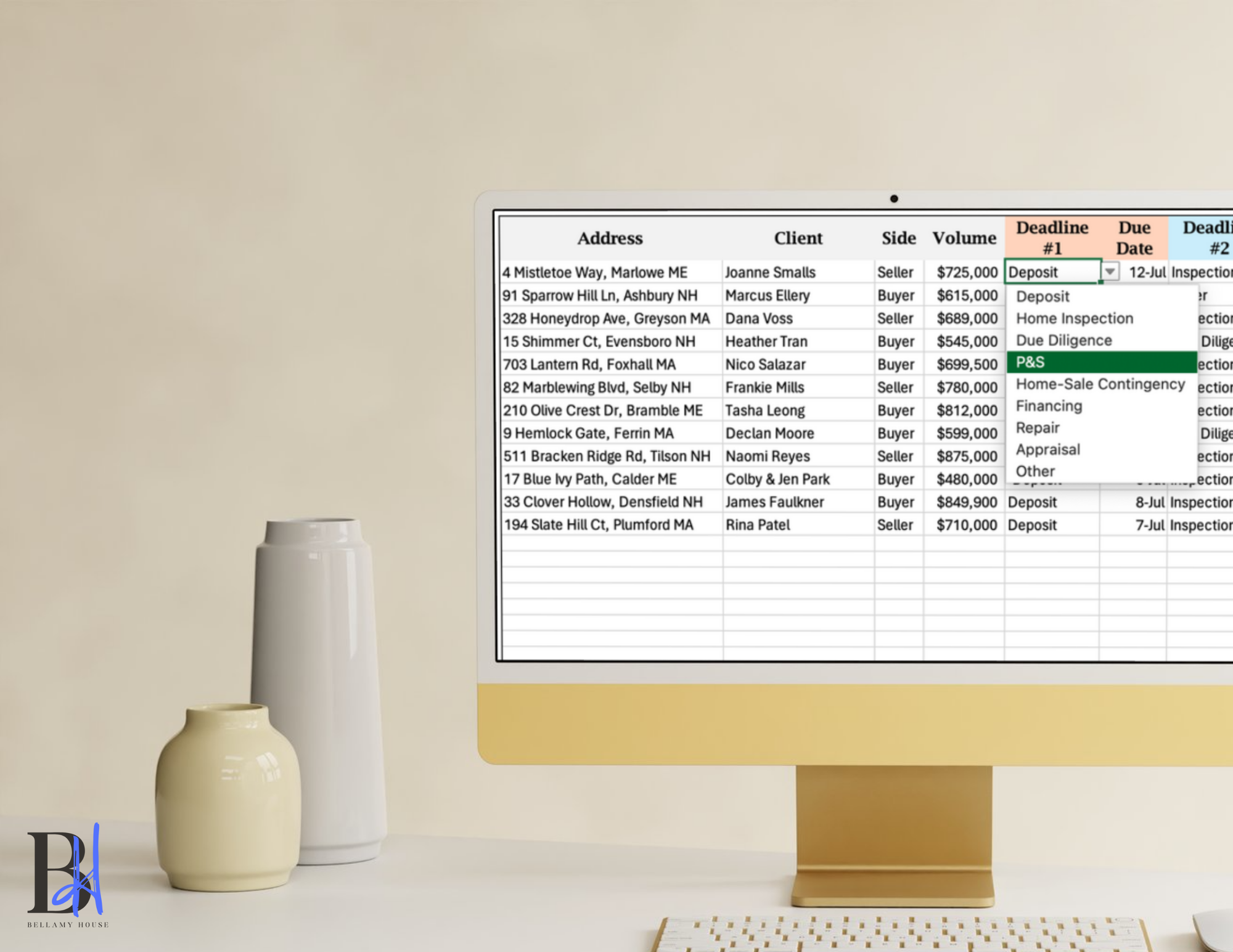
Task: Pick Appraisal from dropdown
Action: click(x=1047, y=450)
